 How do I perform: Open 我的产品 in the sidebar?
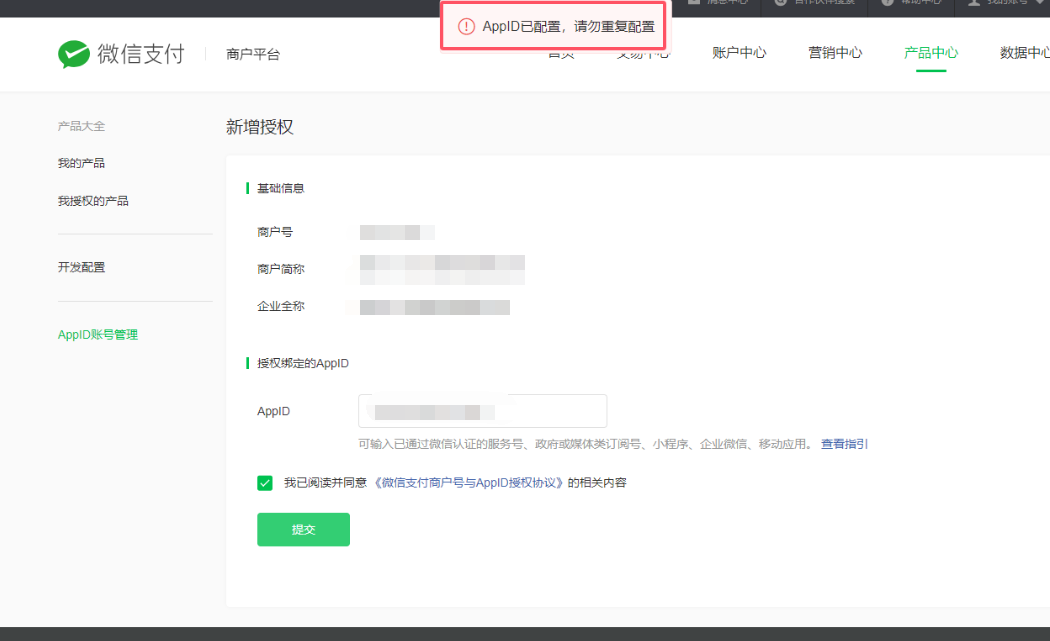tap(81, 163)
